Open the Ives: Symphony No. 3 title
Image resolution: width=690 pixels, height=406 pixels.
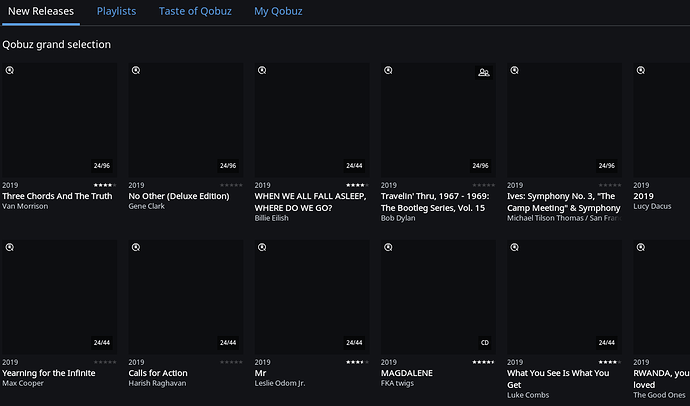click(564, 202)
